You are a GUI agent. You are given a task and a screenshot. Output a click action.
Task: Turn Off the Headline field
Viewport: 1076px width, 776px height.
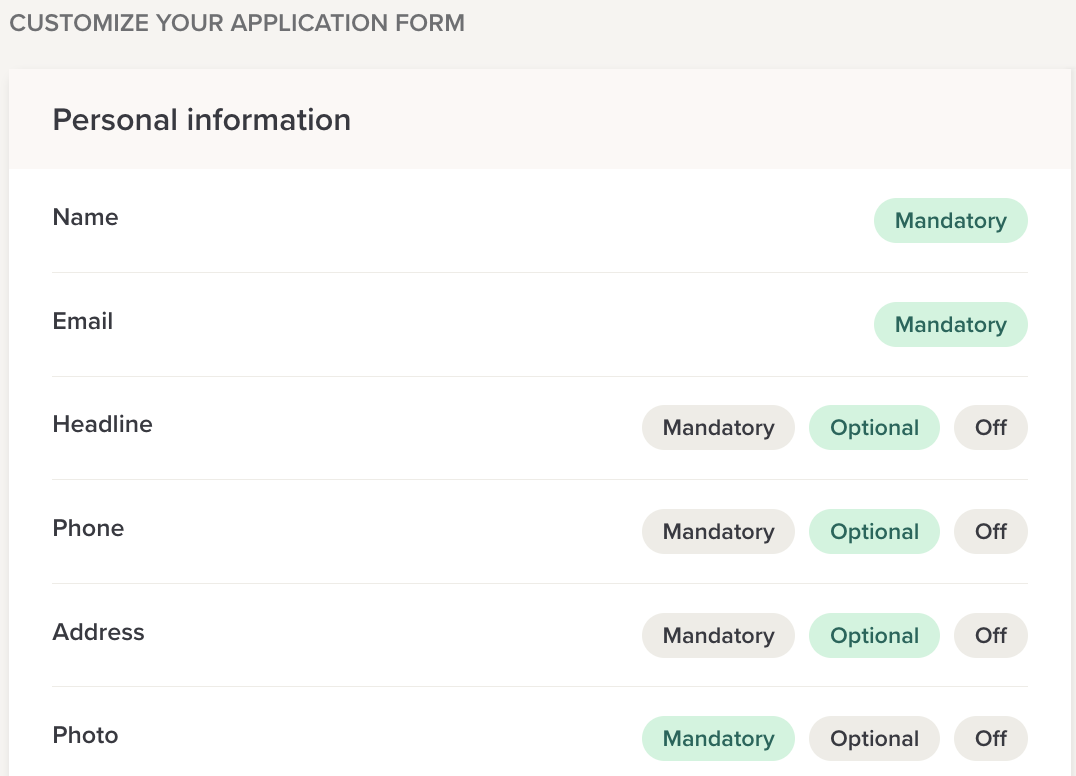pos(990,428)
